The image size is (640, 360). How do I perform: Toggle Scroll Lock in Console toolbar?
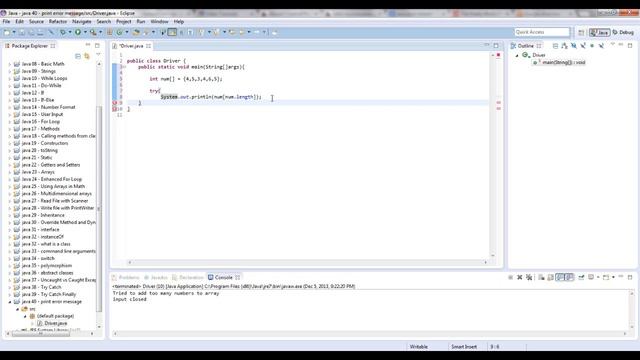click(551, 278)
